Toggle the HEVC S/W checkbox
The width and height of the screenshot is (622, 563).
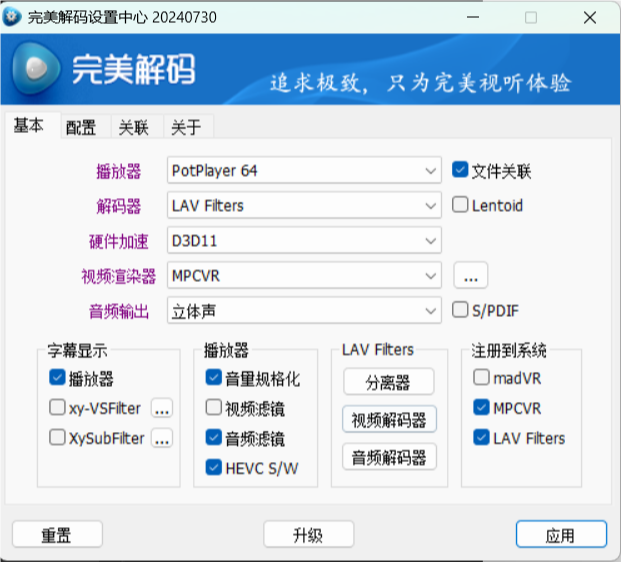[x=213, y=467]
